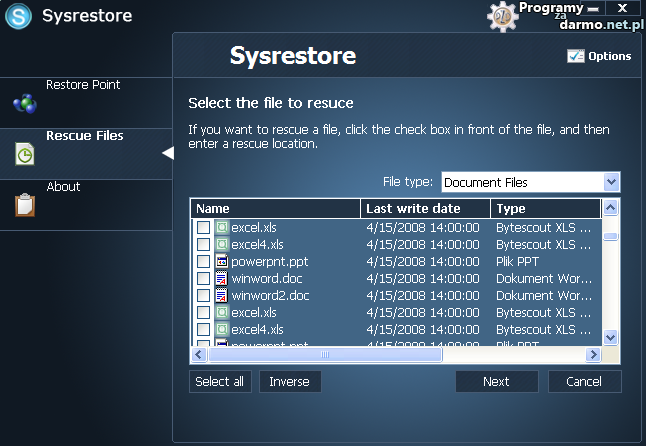Click the Sysrestore logo in title bar
This screenshot has height=446, width=646.
coord(18,17)
